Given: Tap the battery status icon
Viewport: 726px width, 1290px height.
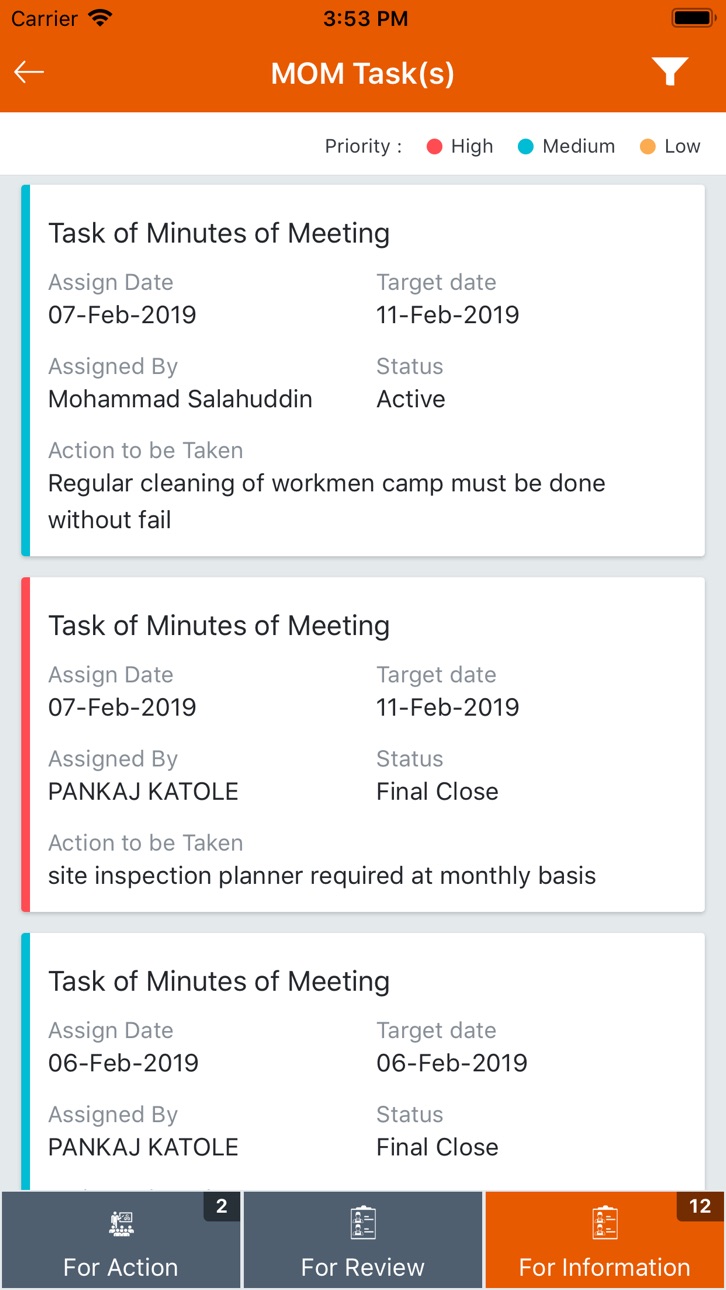Looking at the screenshot, I should point(692,18).
